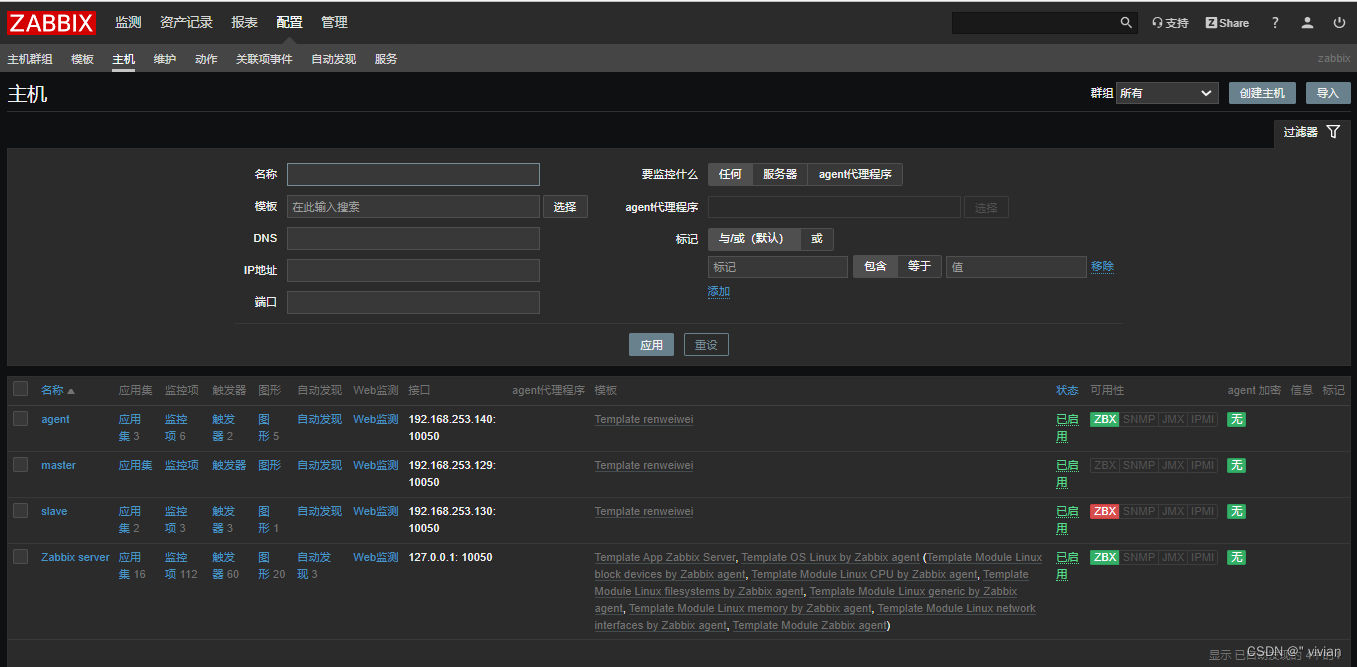The width and height of the screenshot is (1357, 667).
Task: Select '任何' monitored-by option
Action: pos(730,175)
